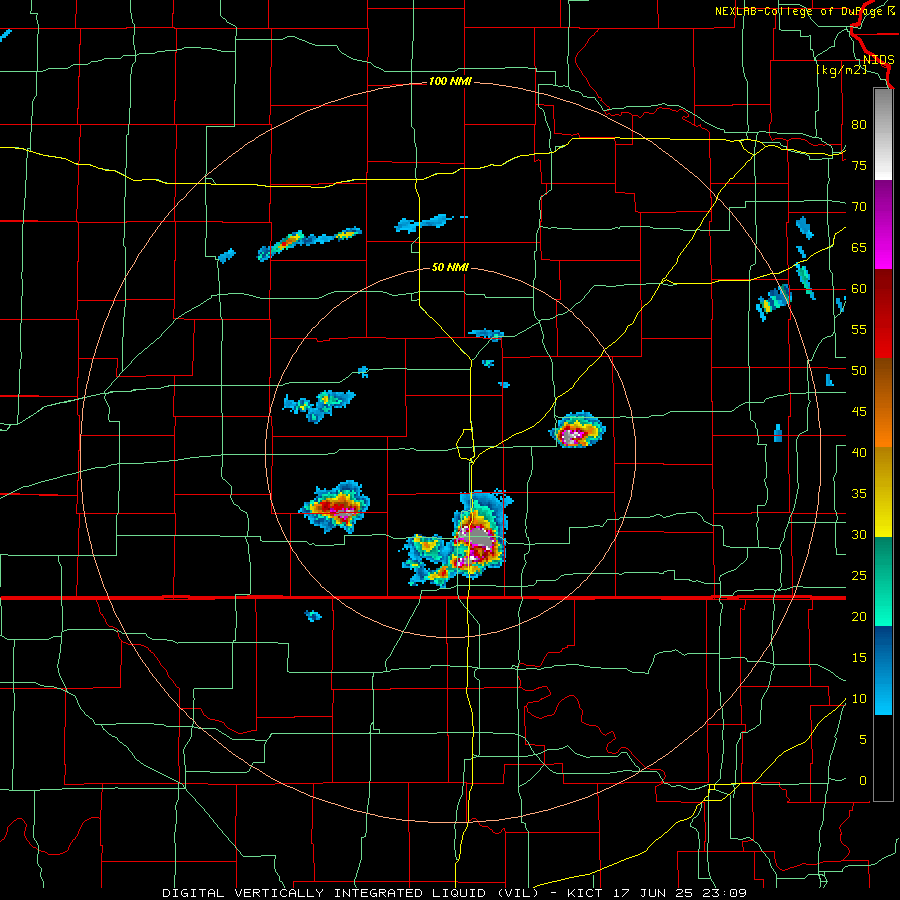Click the gray-white top segment of the color bar
The width and height of the screenshot is (900, 900).
click(x=883, y=134)
